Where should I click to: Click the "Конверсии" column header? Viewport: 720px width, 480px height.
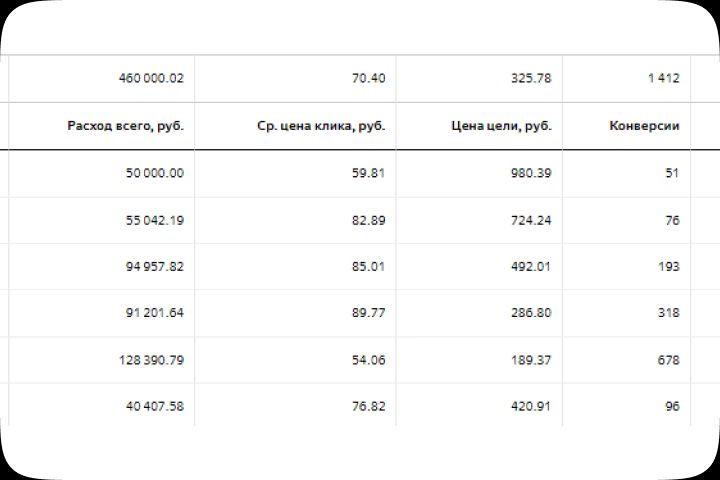click(644, 126)
